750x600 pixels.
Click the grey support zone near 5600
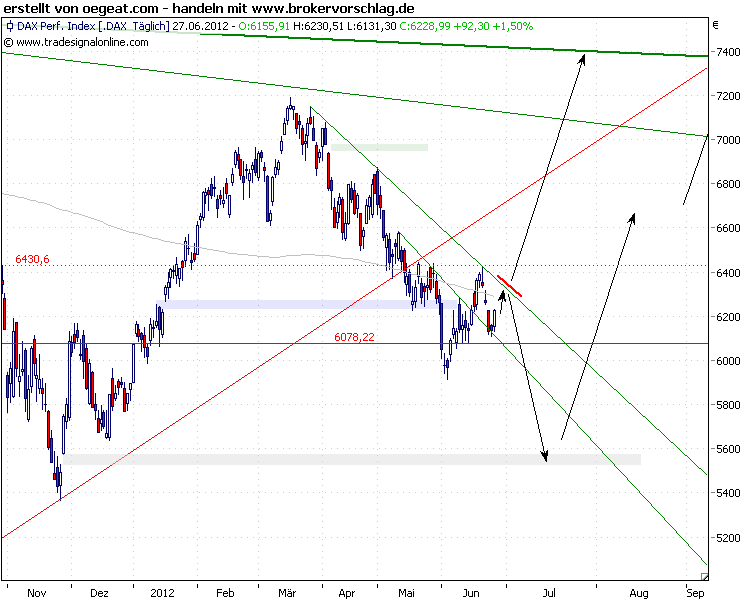click(352, 459)
